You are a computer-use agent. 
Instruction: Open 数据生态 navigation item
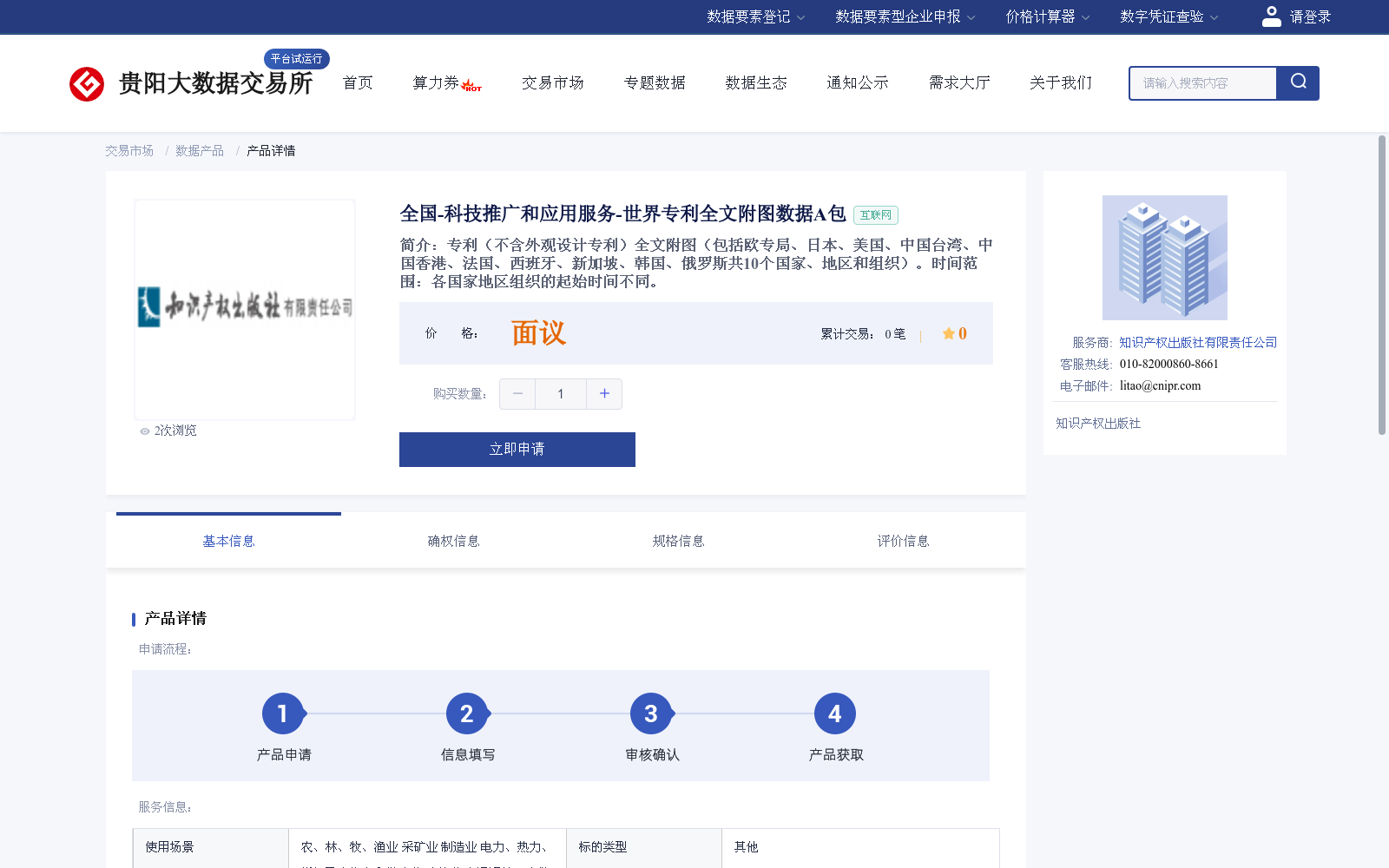point(756,82)
